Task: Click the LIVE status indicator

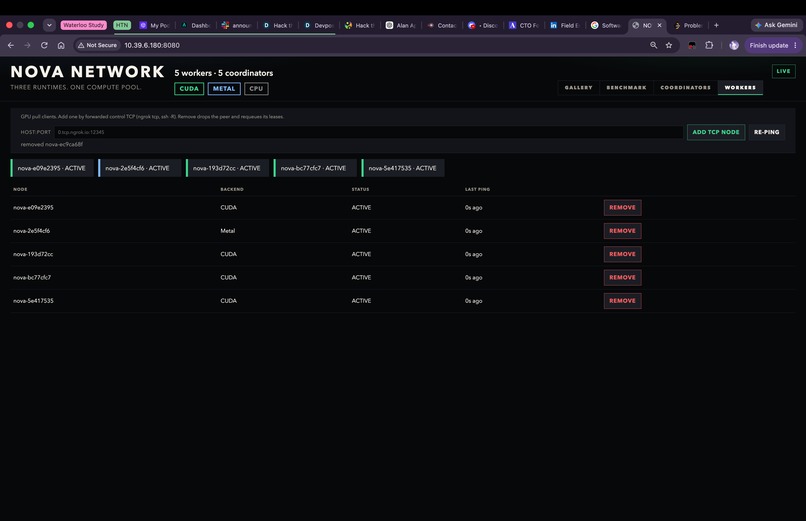Action: point(783,71)
